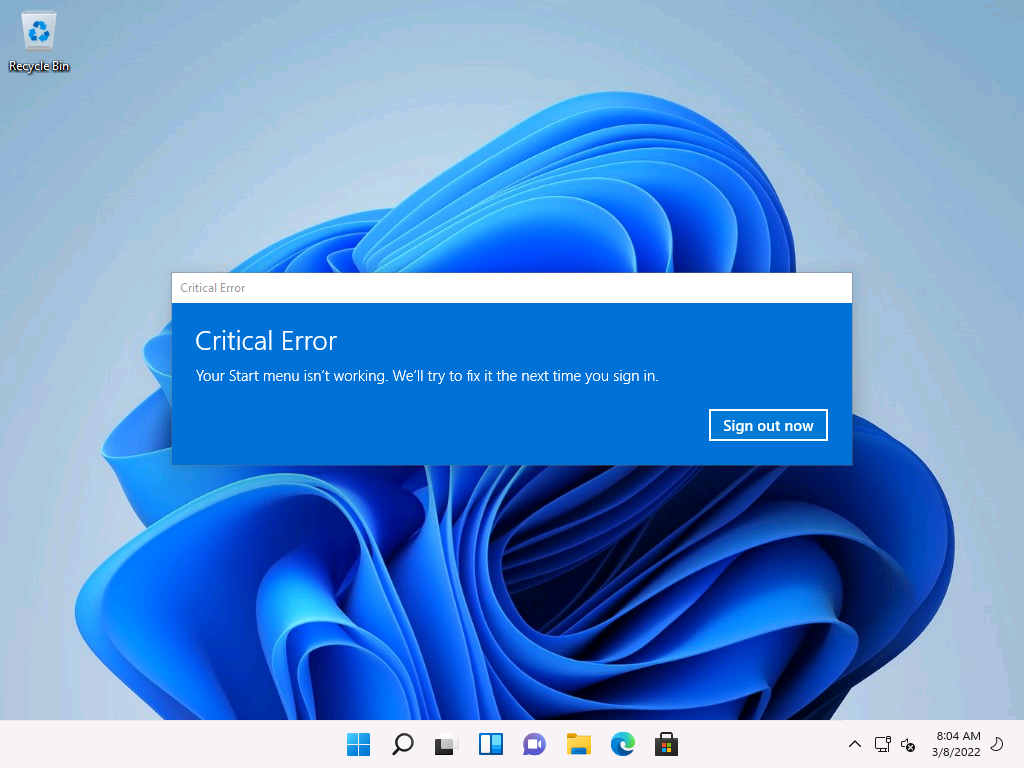Open Task View
This screenshot has height=768, width=1024.
click(x=446, y=744)
